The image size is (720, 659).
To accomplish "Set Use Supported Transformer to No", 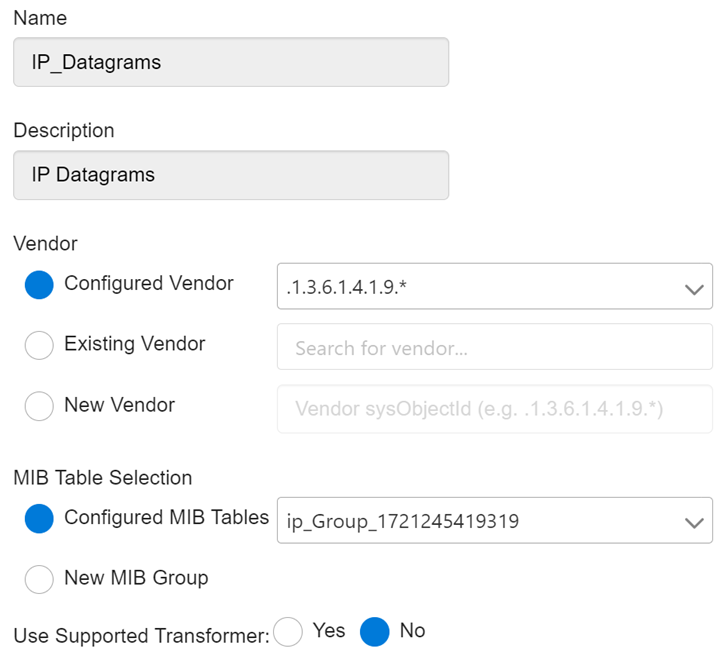I will coord(375,632).
